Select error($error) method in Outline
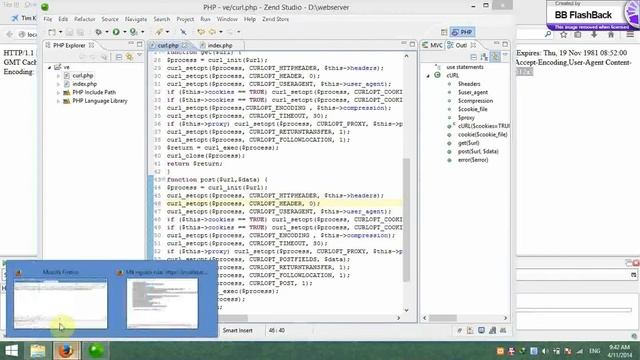The width and height of the screenshot is (640, 360). pyautogui.click(x=473, y=160)
